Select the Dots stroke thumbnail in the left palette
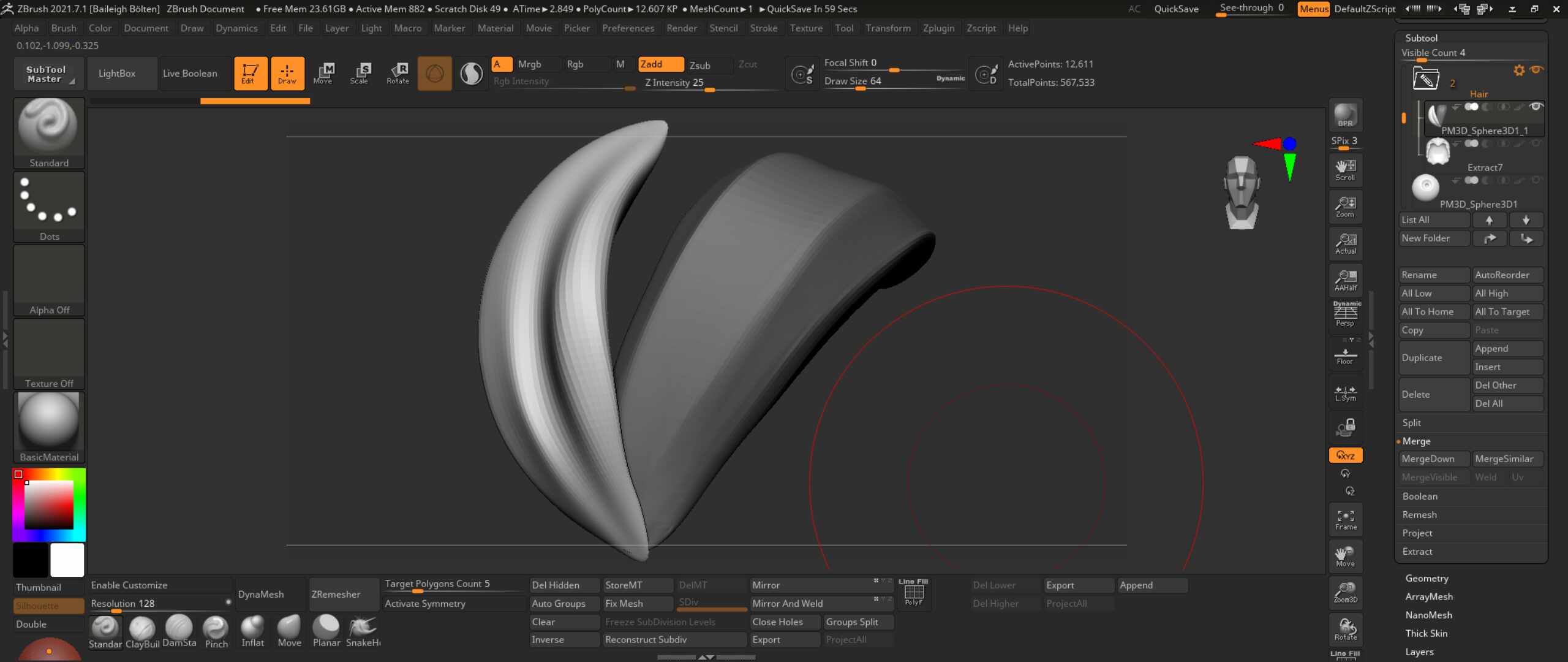1568x662 pixels. (49, 202)
